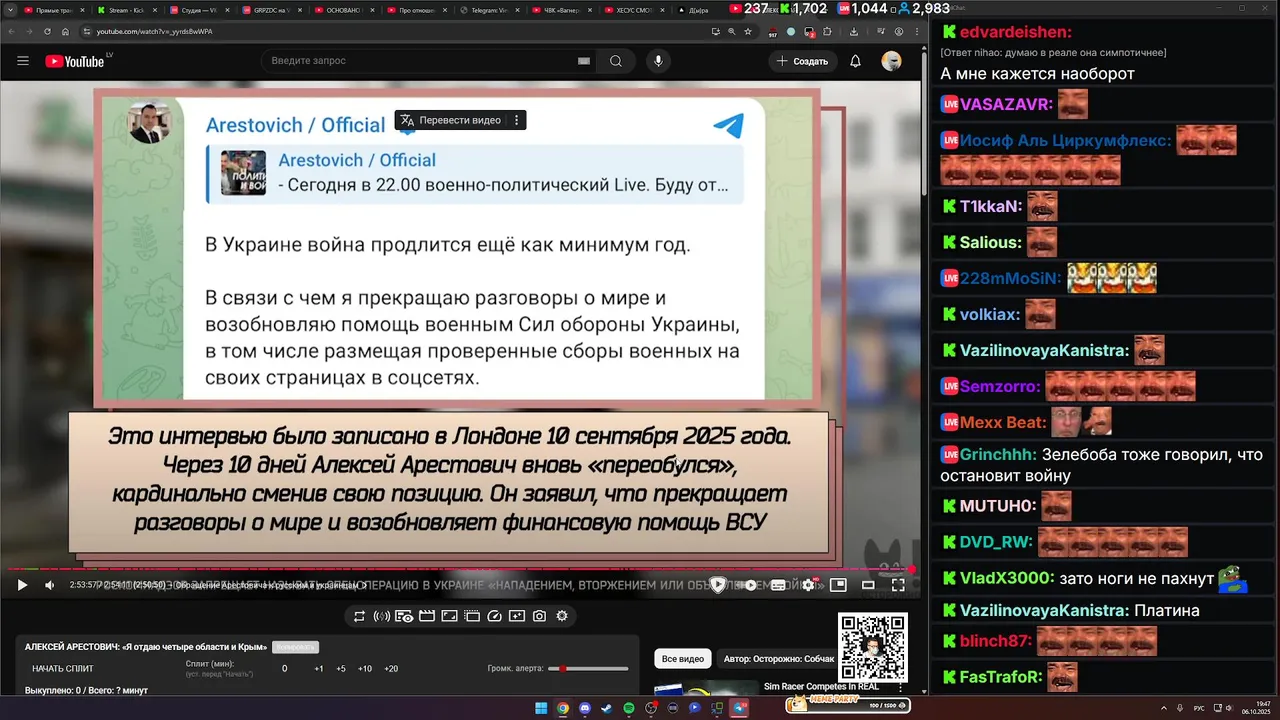Open video player settings gear

808,585
